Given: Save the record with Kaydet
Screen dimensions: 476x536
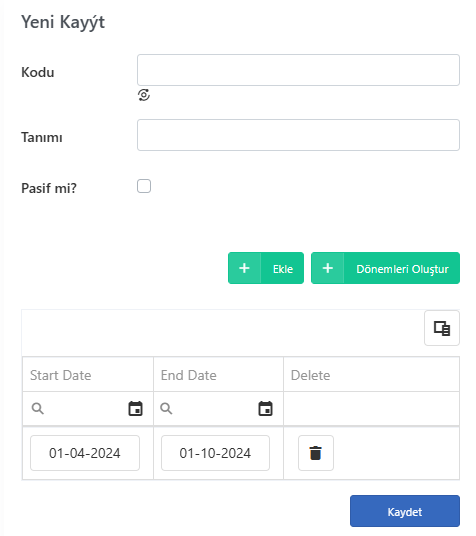Looking at the screenshot, I should tap(405, 511).
